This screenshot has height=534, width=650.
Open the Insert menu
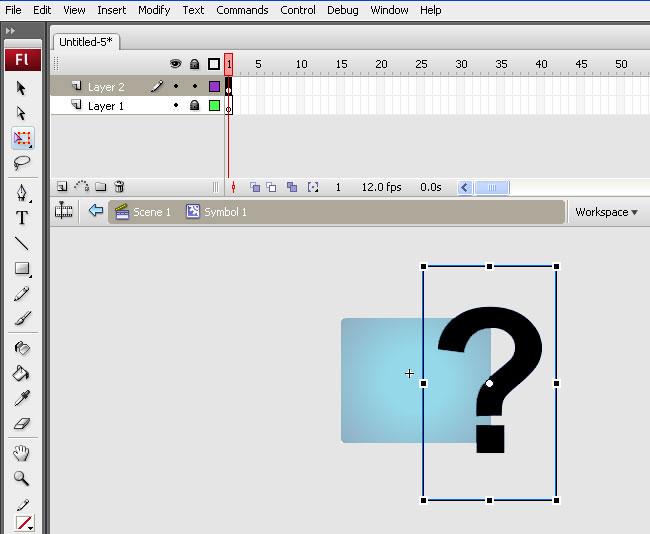(x=112, y=10)
